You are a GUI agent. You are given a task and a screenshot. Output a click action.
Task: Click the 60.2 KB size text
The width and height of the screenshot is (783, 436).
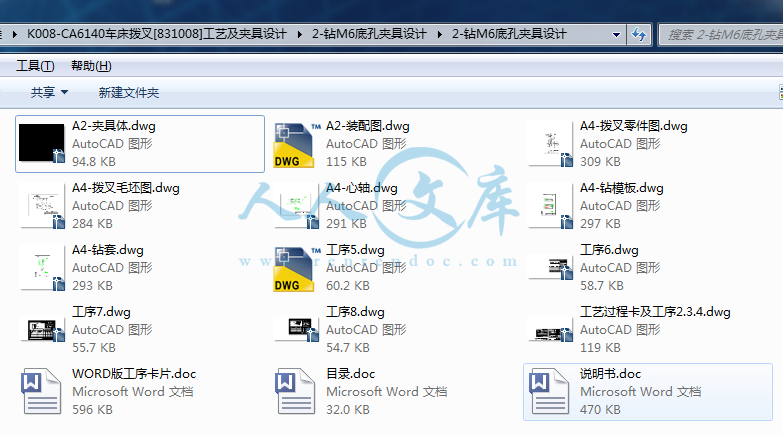pyautogui.click(x=348, y=286)
